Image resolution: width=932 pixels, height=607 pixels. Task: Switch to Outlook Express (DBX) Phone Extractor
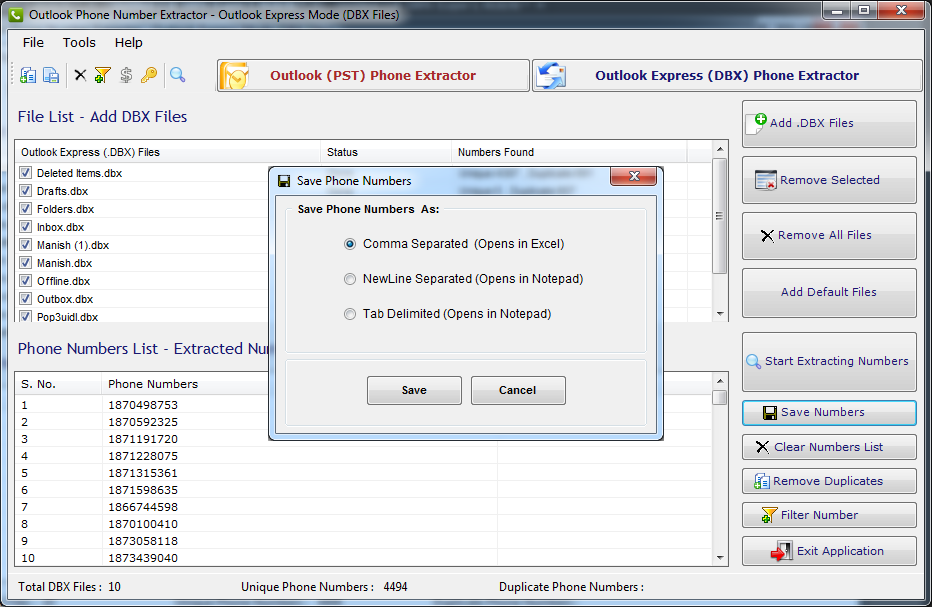pos(727,76)
